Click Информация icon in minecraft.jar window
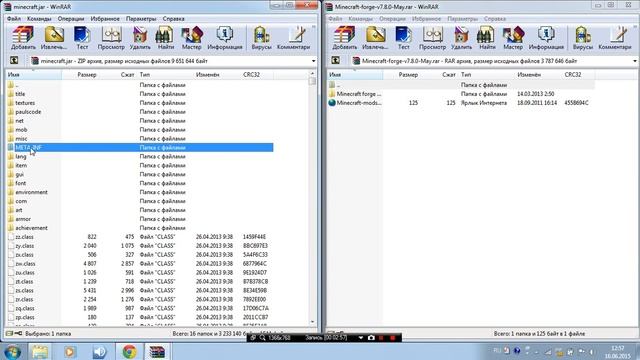 point(225,38)
